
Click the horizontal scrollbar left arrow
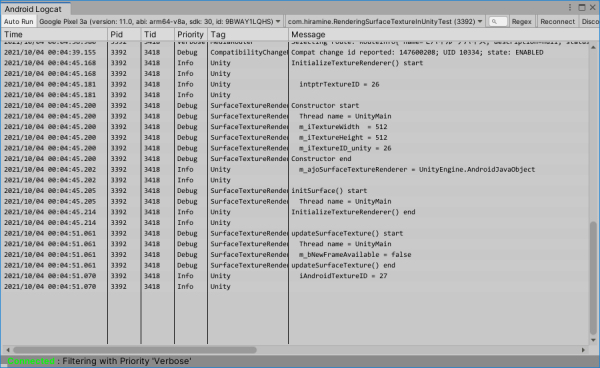tap(8, 350)
